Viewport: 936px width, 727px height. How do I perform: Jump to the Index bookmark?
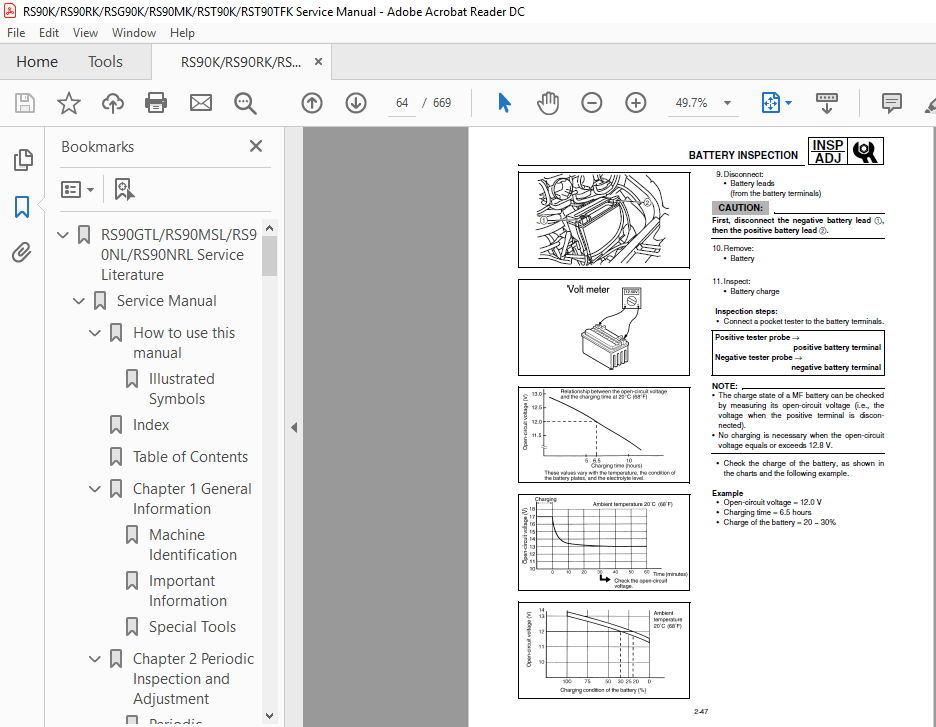[x=150, y=425]
